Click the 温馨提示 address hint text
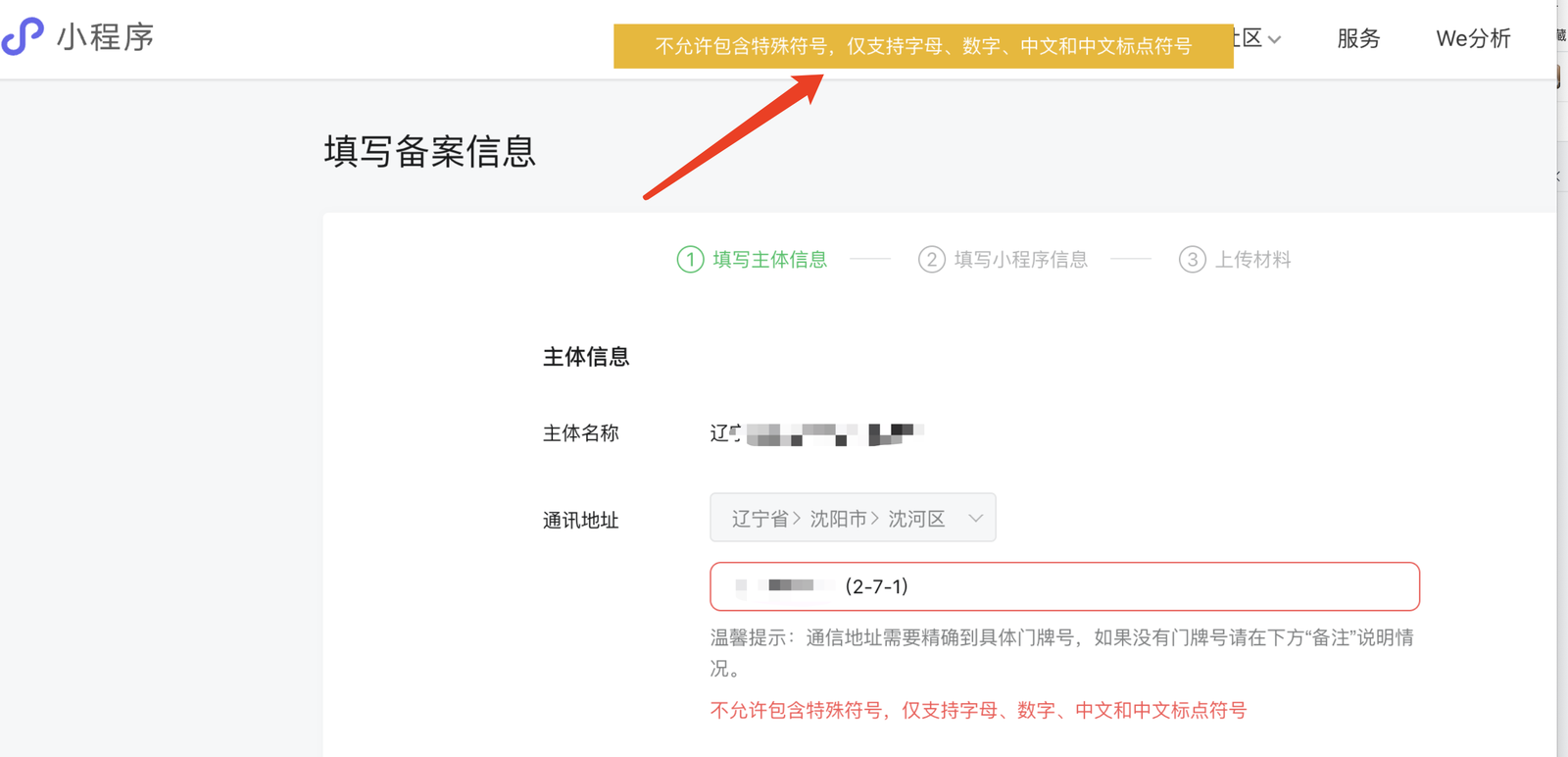 pyautogui.click(x=1062, y=653)
